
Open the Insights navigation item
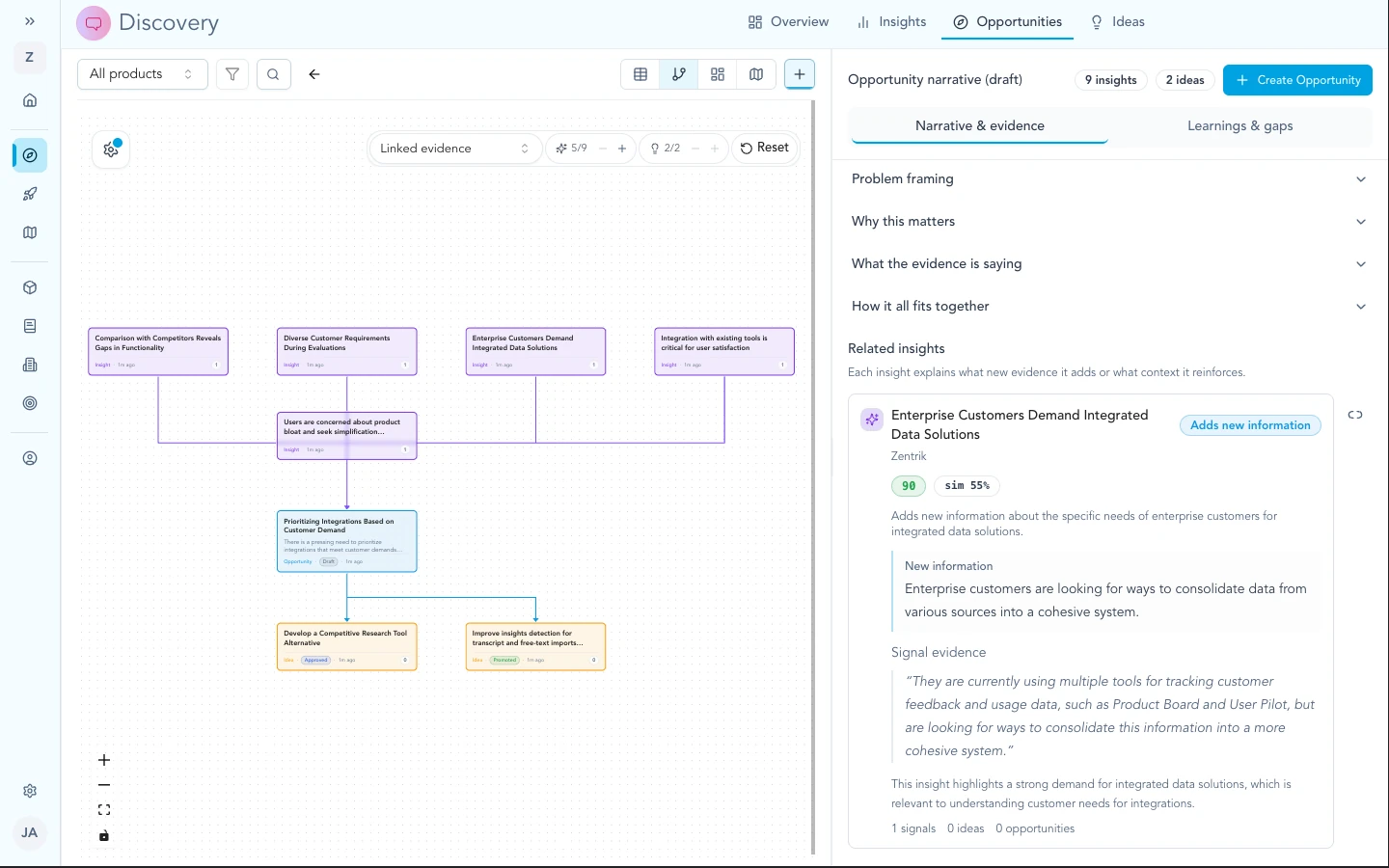click(x=889, y=21)
